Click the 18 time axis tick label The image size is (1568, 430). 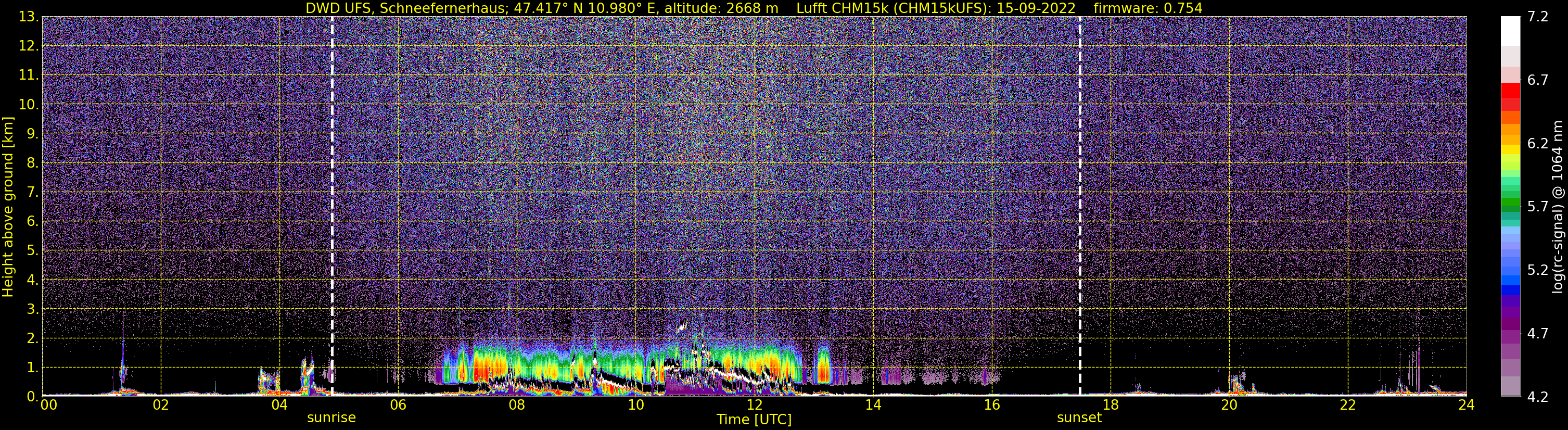click(1110, 405)
